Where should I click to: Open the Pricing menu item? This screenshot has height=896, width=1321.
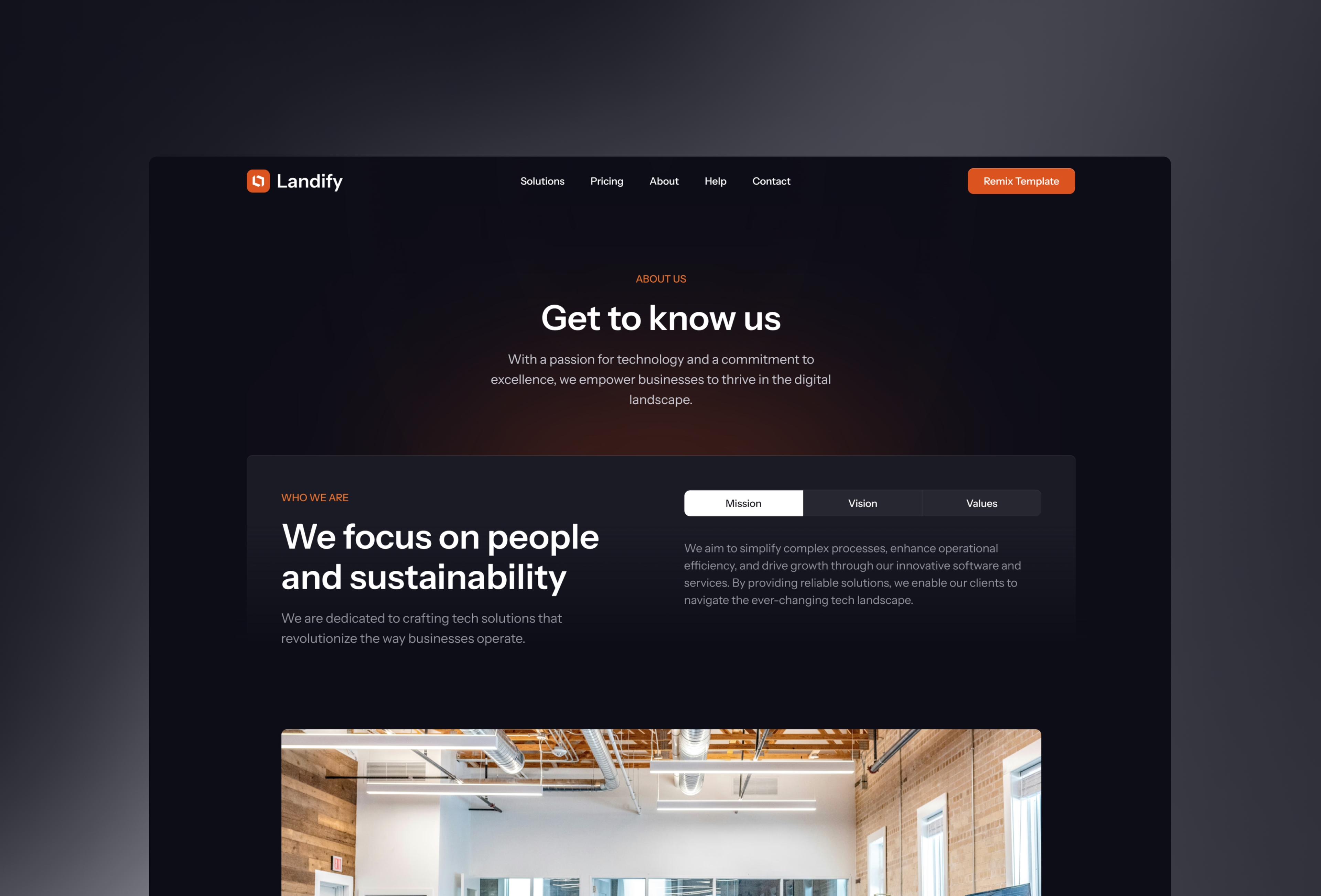click(606, 181)
